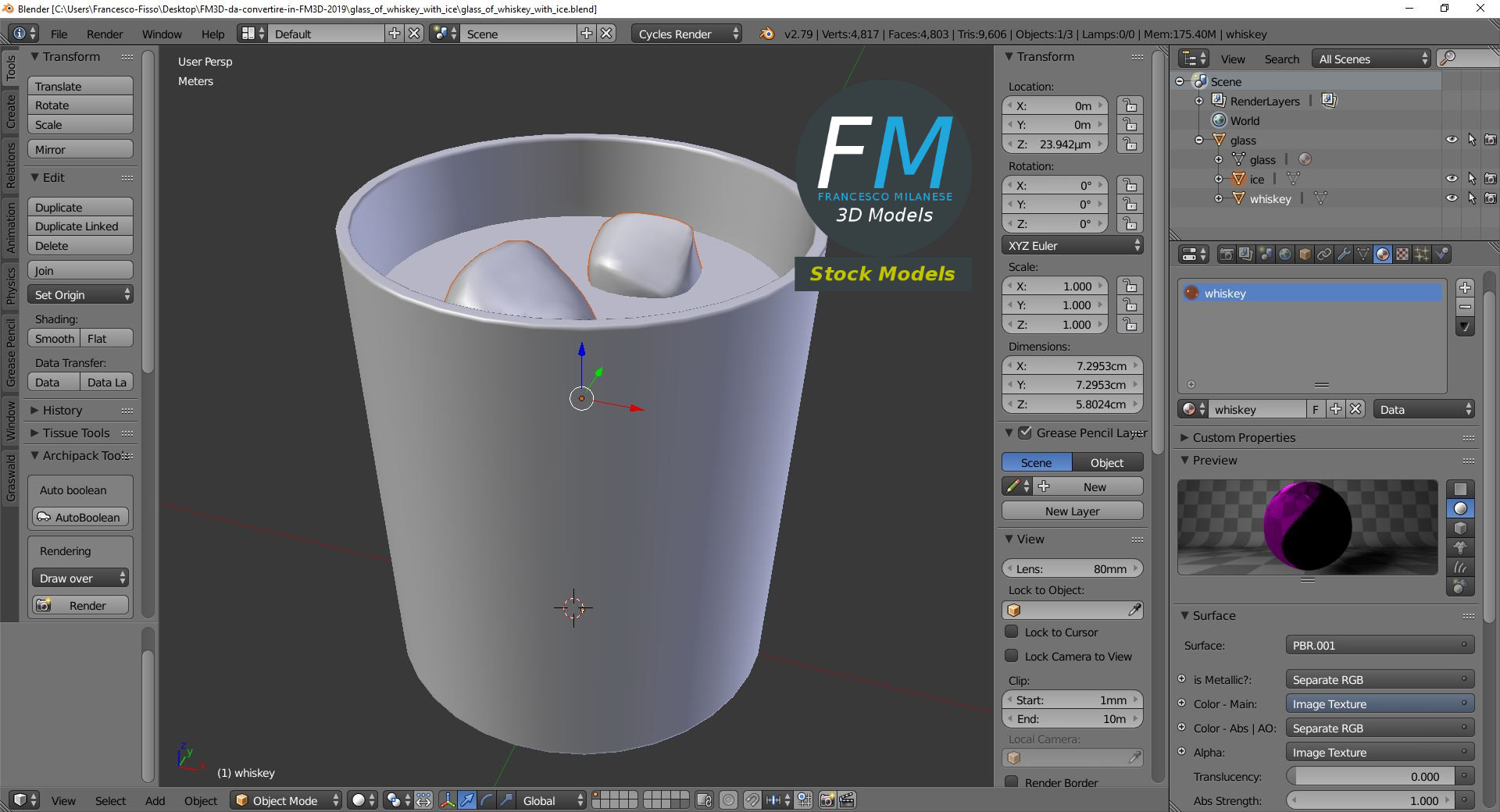1500x812 pixels.
Task: Select sphere preview shape icon
Action: 1460,509
